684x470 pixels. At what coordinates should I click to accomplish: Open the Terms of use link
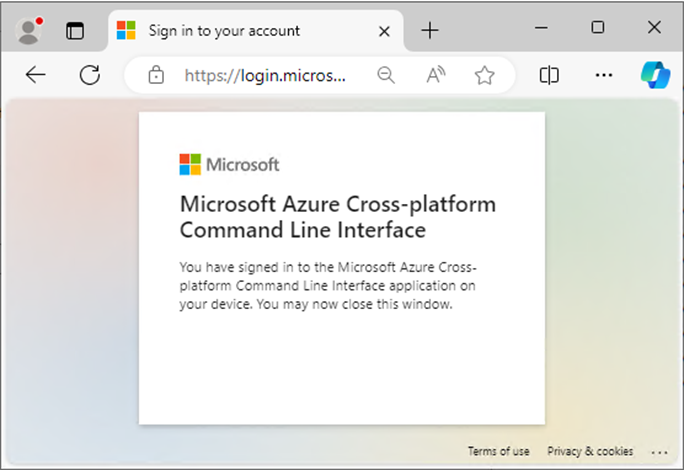click(499, 451)
